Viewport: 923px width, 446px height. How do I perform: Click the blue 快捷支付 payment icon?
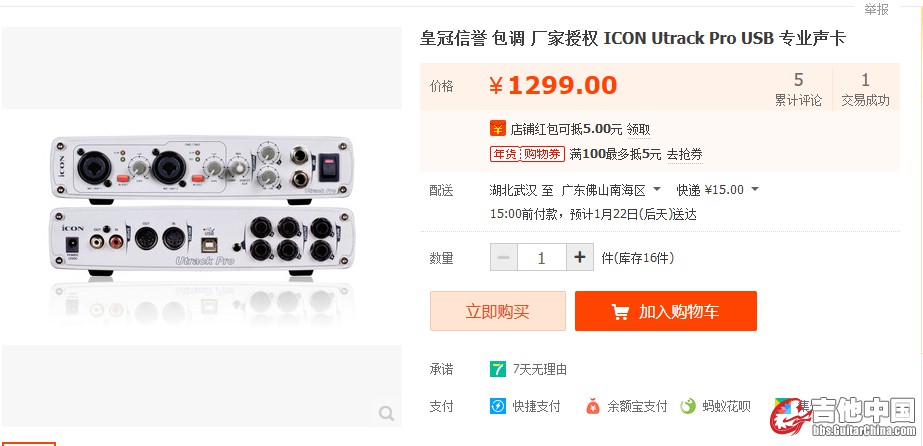pyautogui.click(x=498, y=406)
